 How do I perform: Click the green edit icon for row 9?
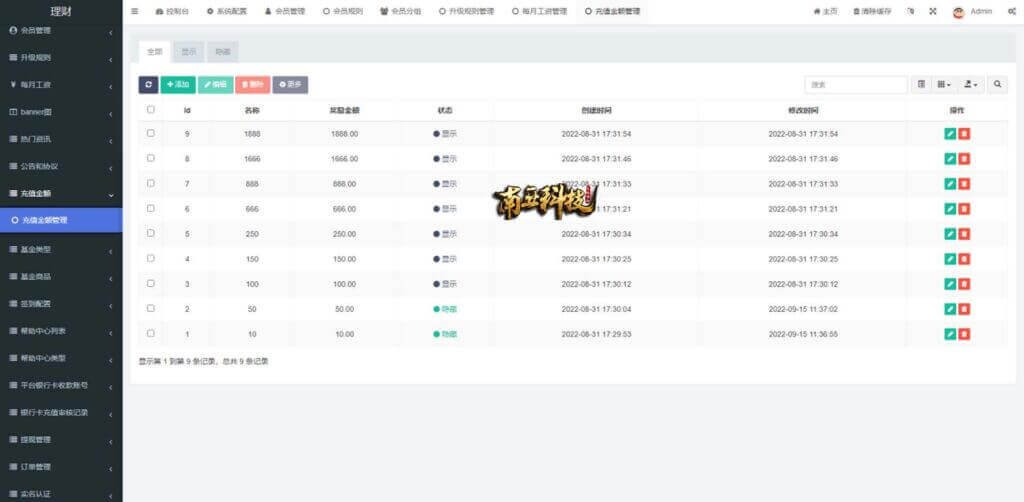[x=949, y=134]
